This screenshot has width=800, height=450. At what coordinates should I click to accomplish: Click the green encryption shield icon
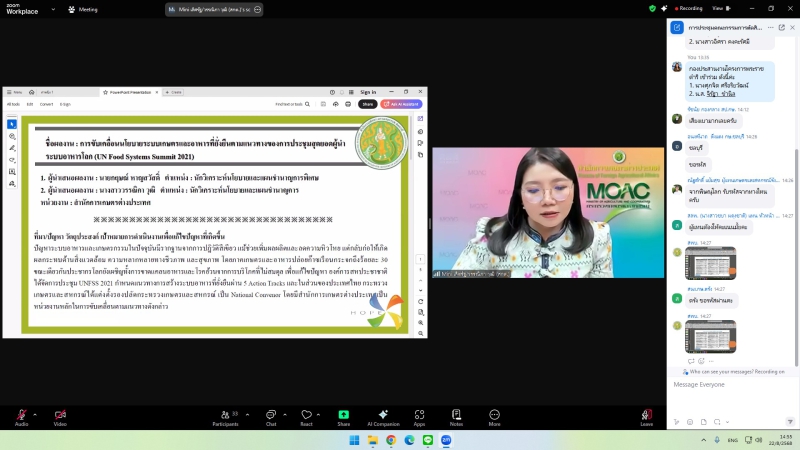(x=652, y=8)
